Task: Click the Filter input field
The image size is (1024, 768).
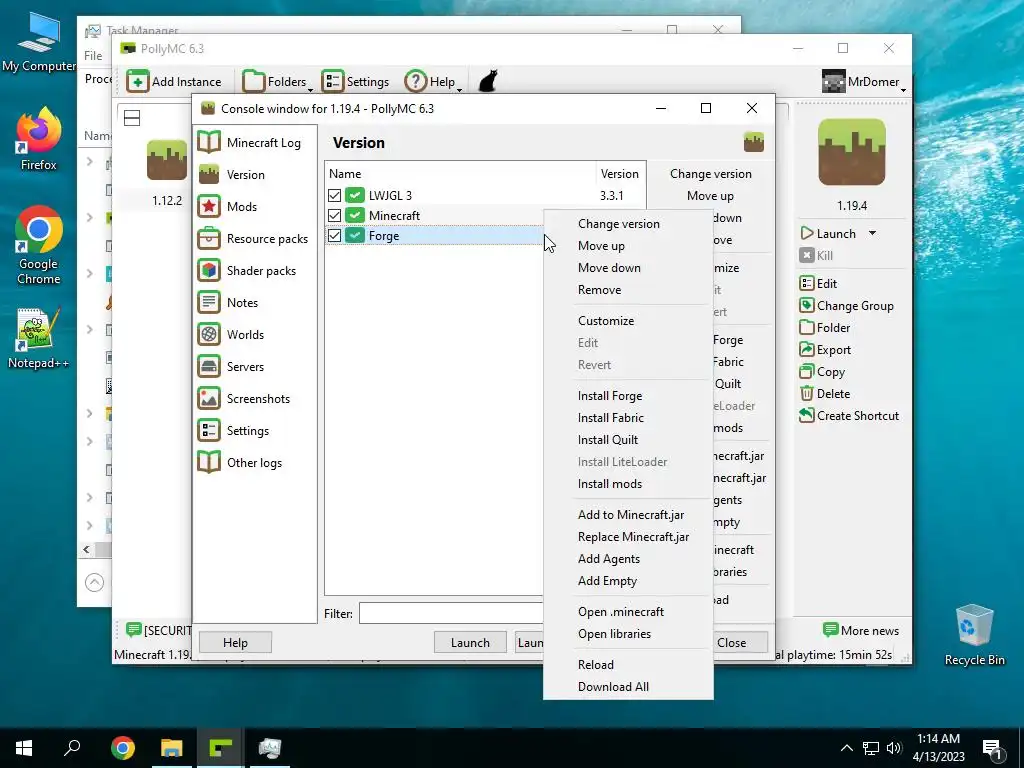Action: click(451, 613)
